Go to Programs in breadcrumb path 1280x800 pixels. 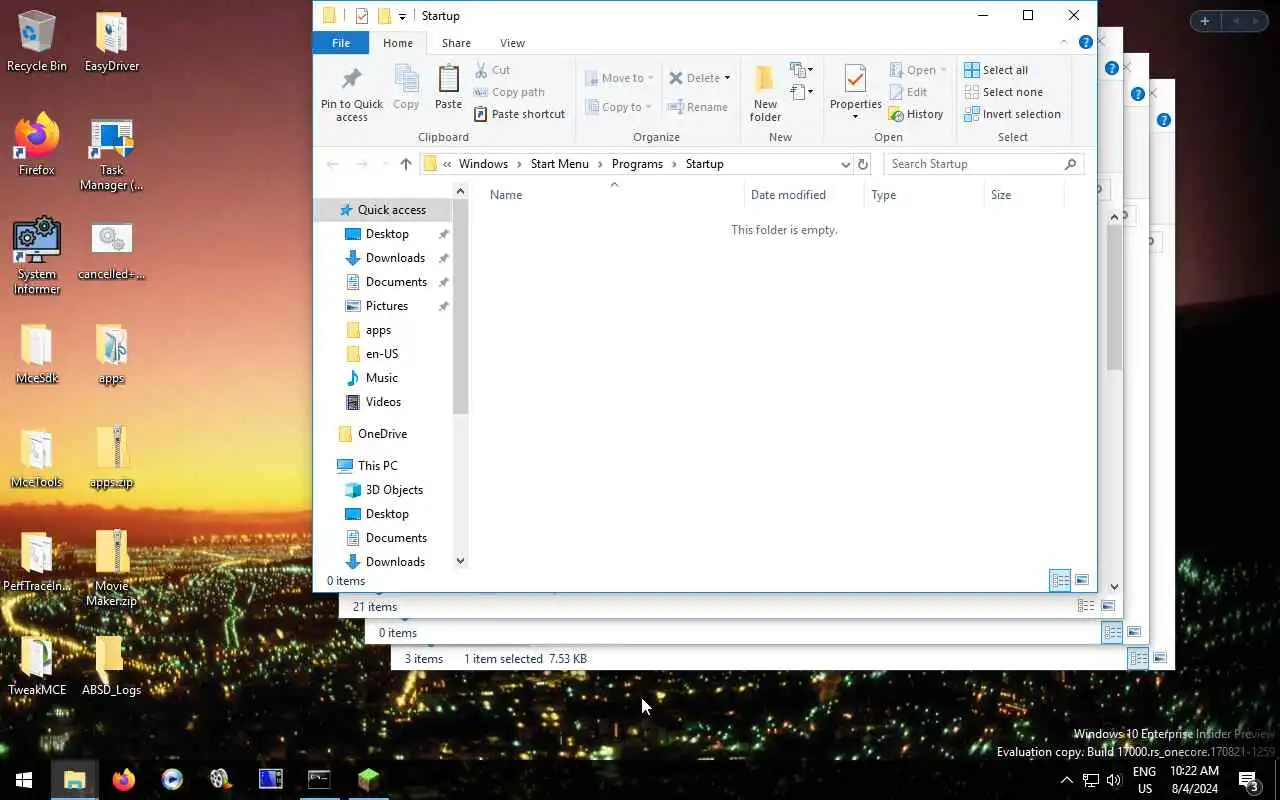pos(637,164)
